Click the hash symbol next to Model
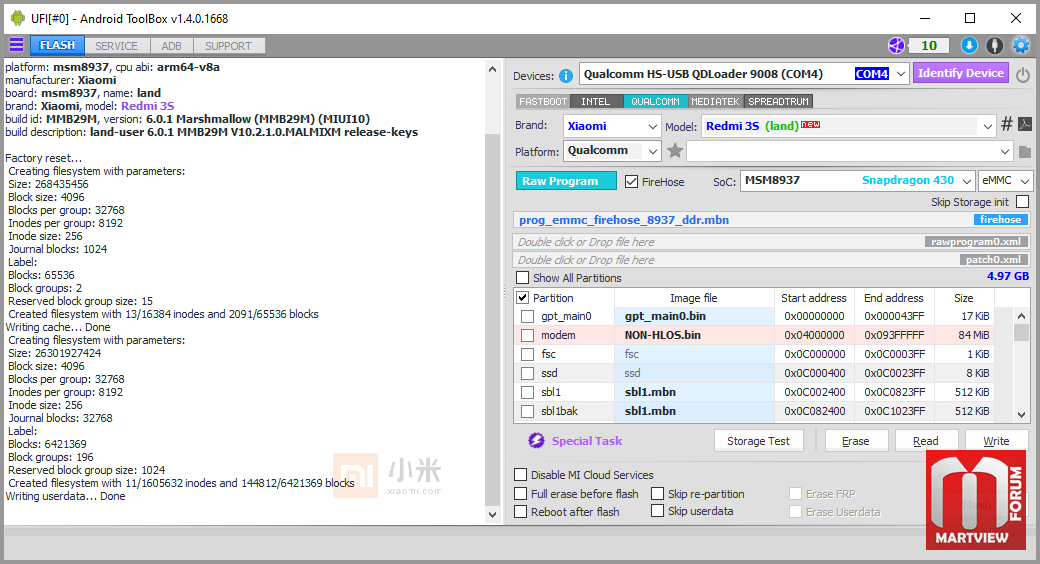Screen dimensions: 1040x564 point(1007,124)
